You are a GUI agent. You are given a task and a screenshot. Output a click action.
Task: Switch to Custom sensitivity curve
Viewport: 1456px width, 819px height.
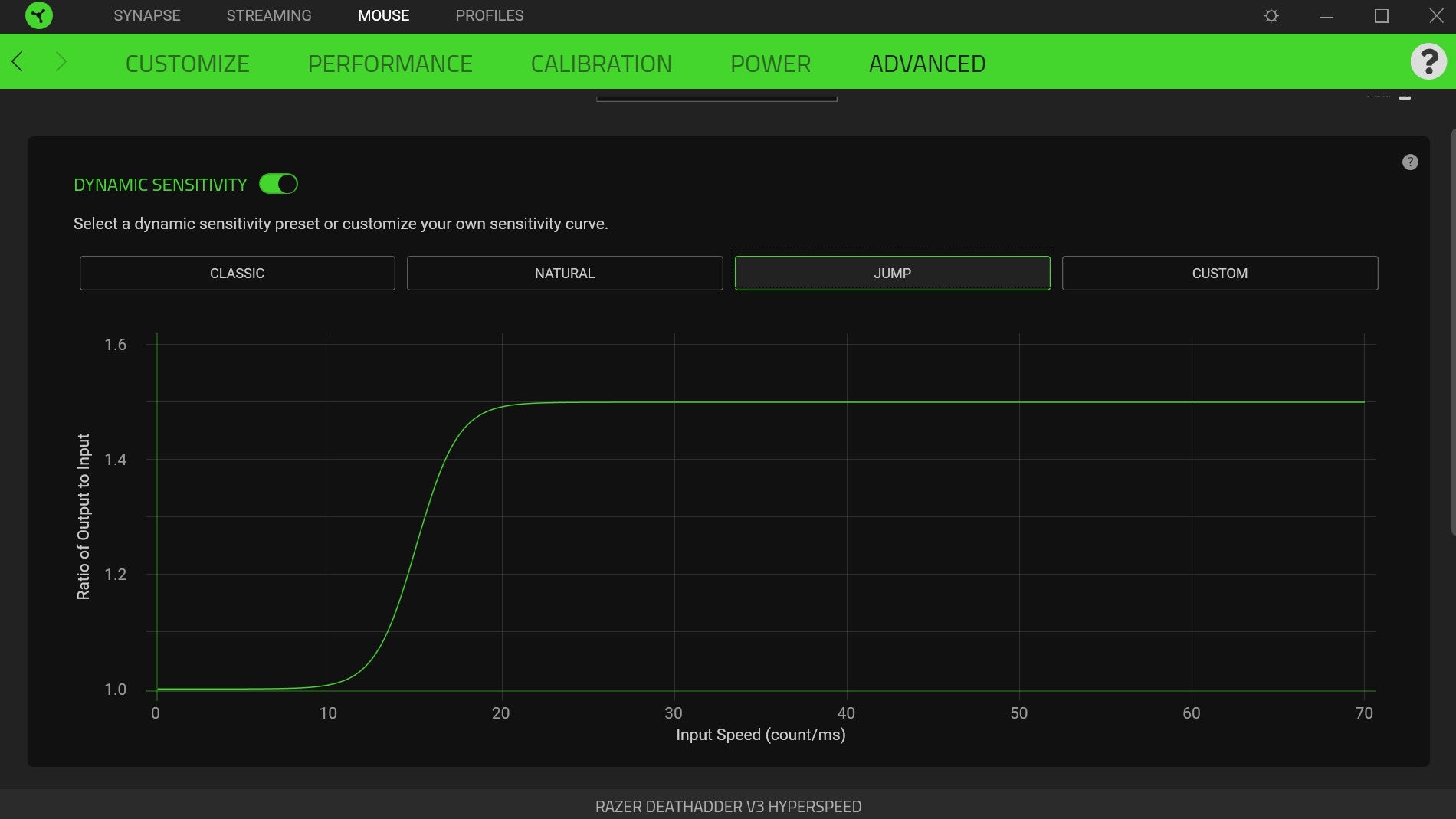[1219, 274]
